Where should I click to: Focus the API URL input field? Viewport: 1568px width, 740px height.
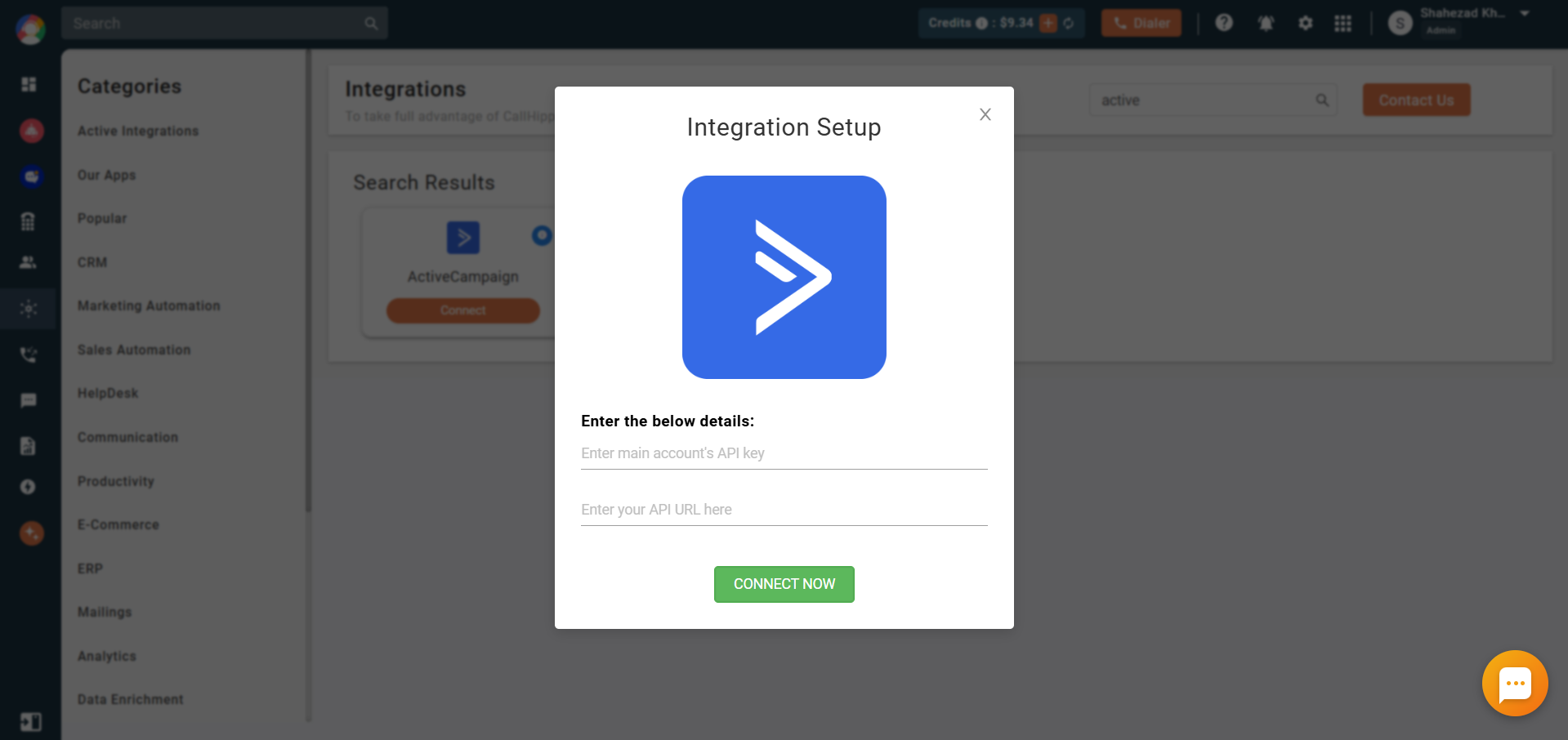[784, 510]
